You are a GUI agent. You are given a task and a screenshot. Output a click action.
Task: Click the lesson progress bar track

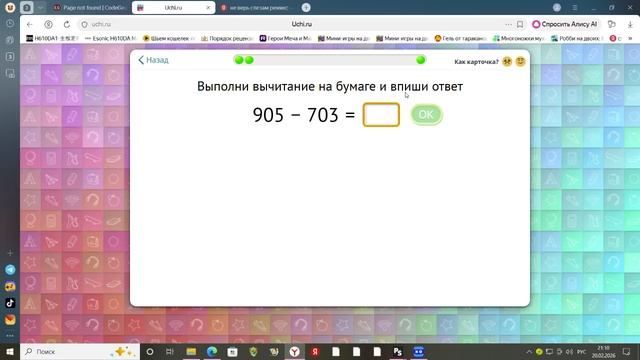pyautogui.click(x=330, y=60)
